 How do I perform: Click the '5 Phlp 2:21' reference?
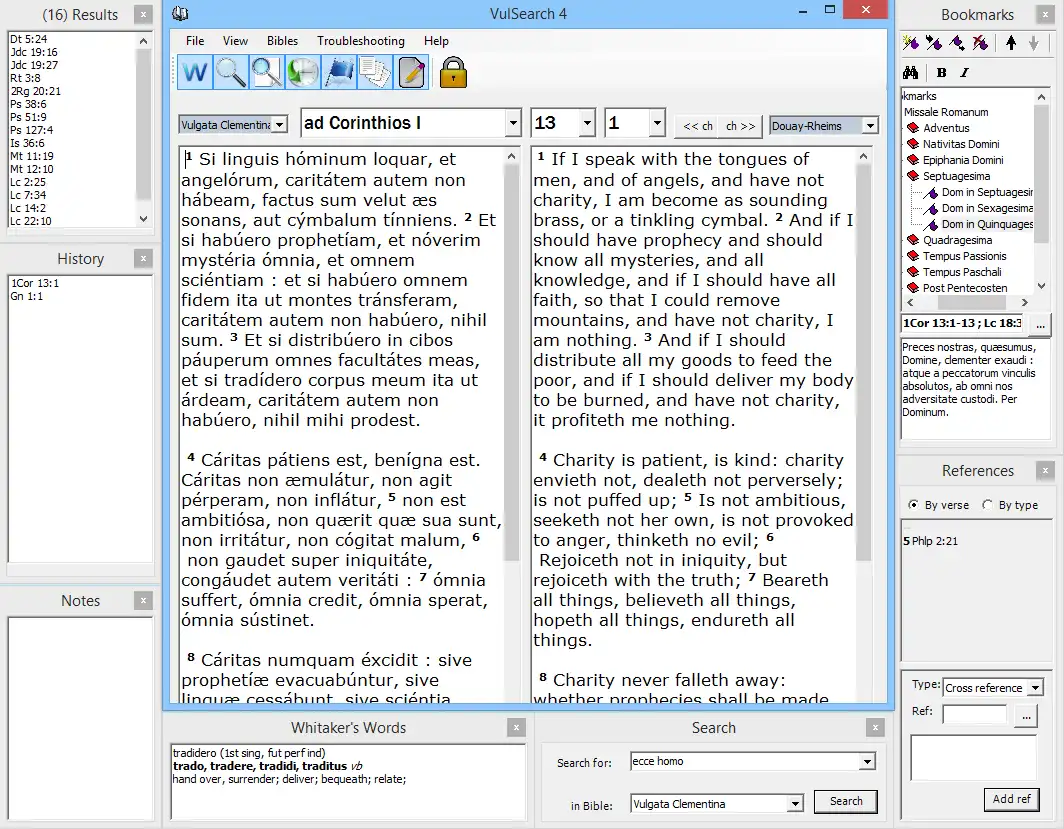pyautogui.click(x=930, y=541)
